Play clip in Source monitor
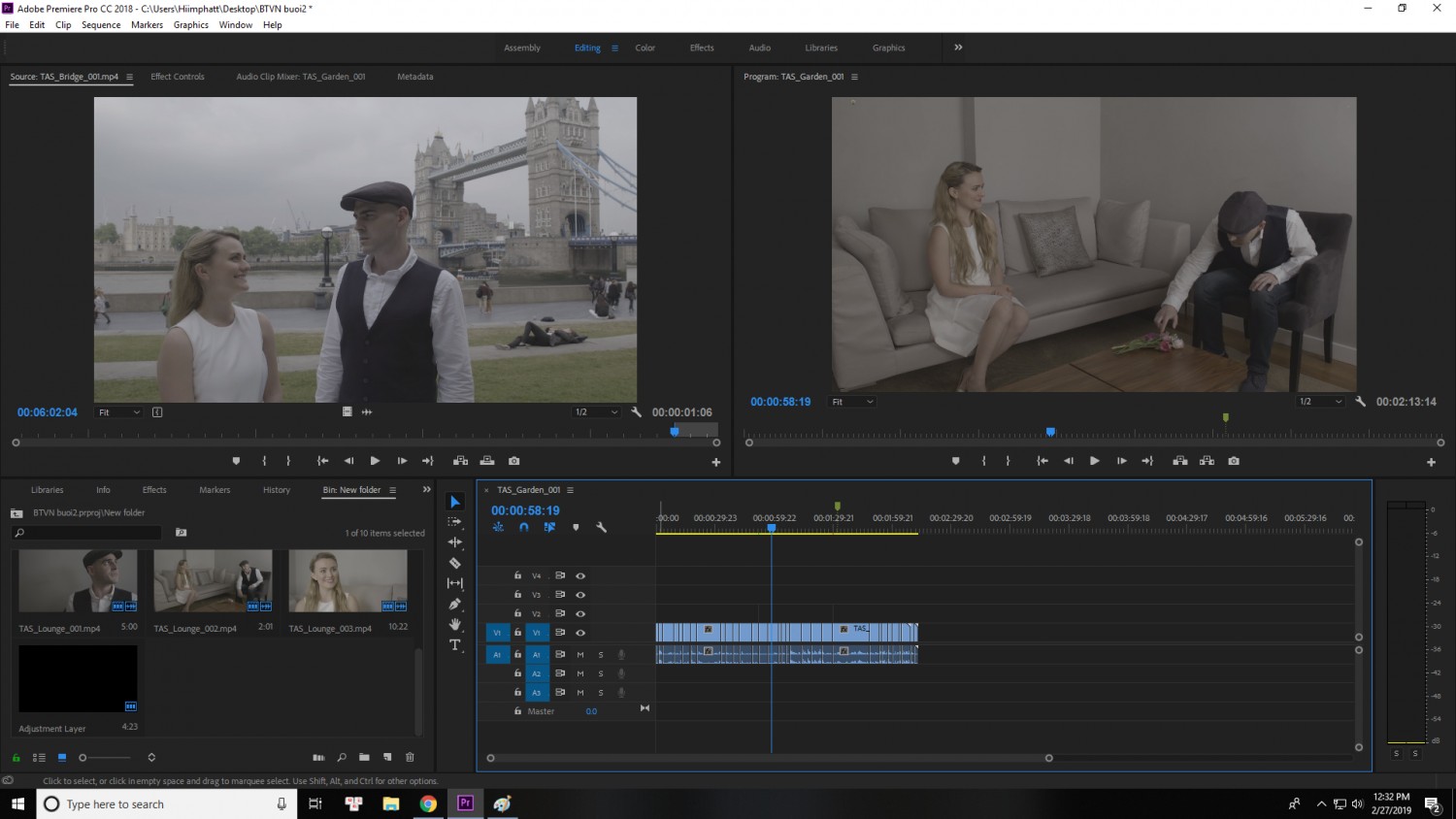The image size is (1456, 819). 375,461
